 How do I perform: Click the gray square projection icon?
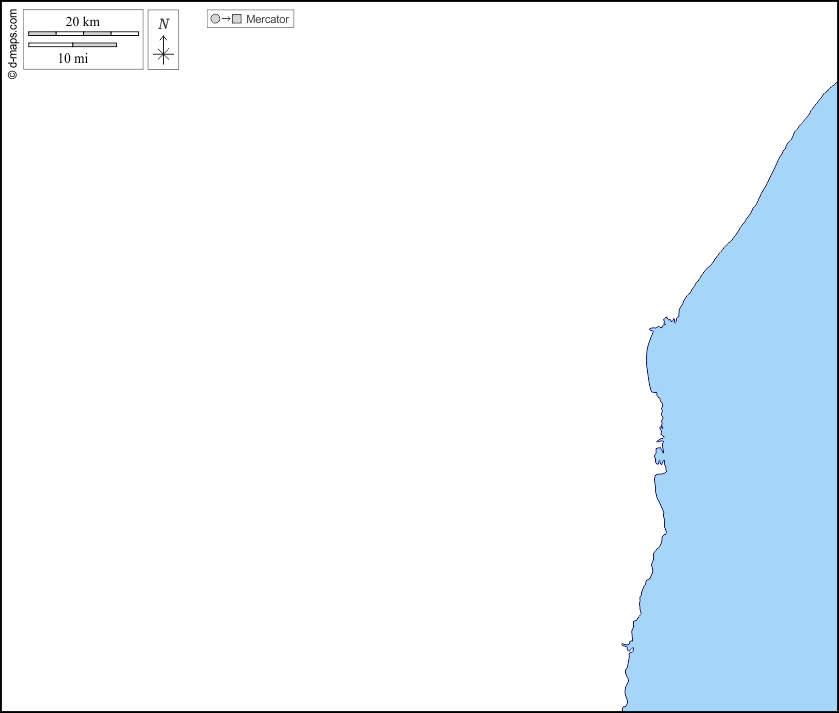(237, 19)
